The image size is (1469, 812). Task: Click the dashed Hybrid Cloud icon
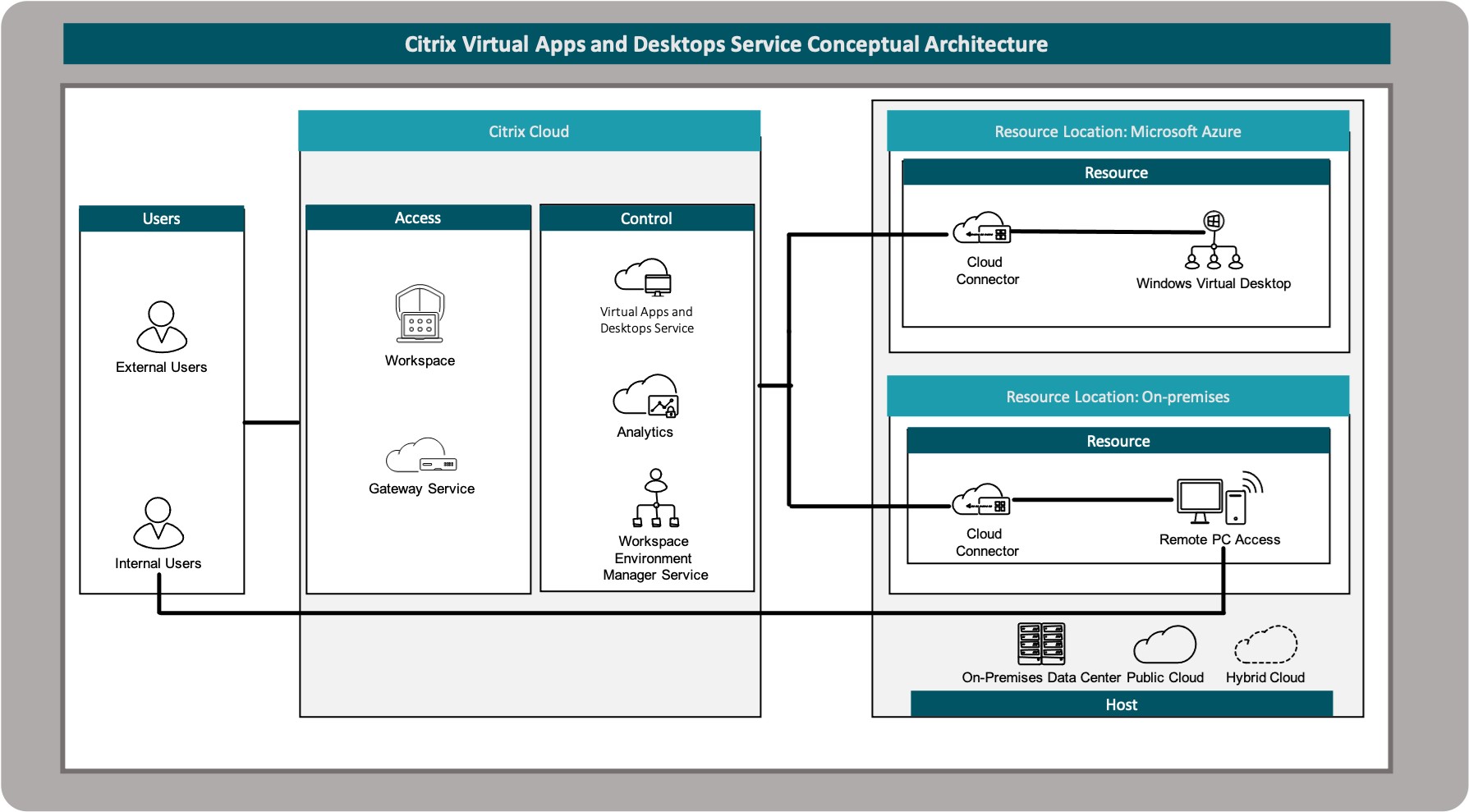click(1265, 645)
